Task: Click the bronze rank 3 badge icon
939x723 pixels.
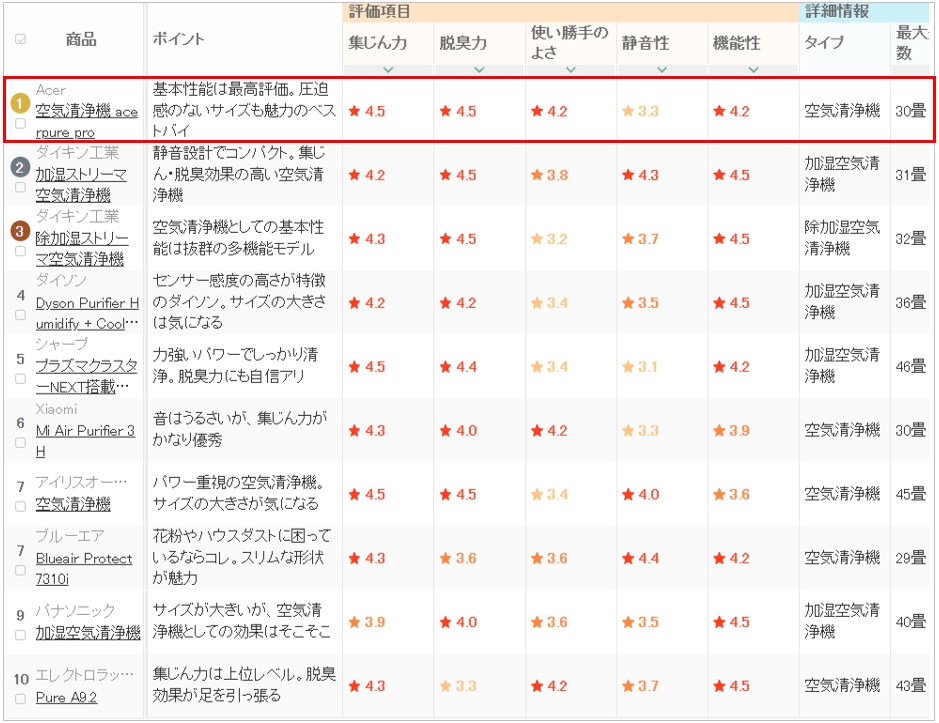Action: tap(20, 230)
